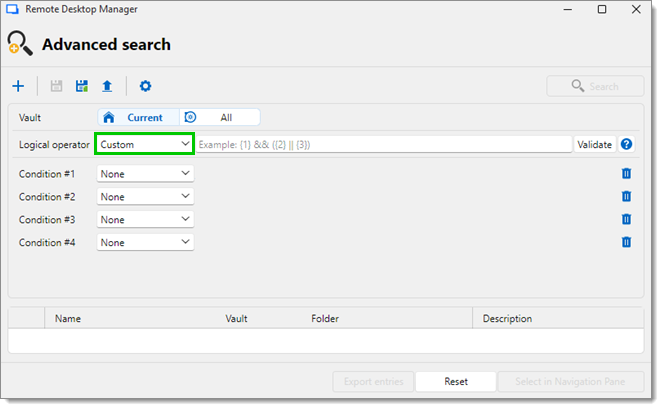Expand the Condition #1 dropdown
The height and width of the screenshot is (409, 662).
145,174
